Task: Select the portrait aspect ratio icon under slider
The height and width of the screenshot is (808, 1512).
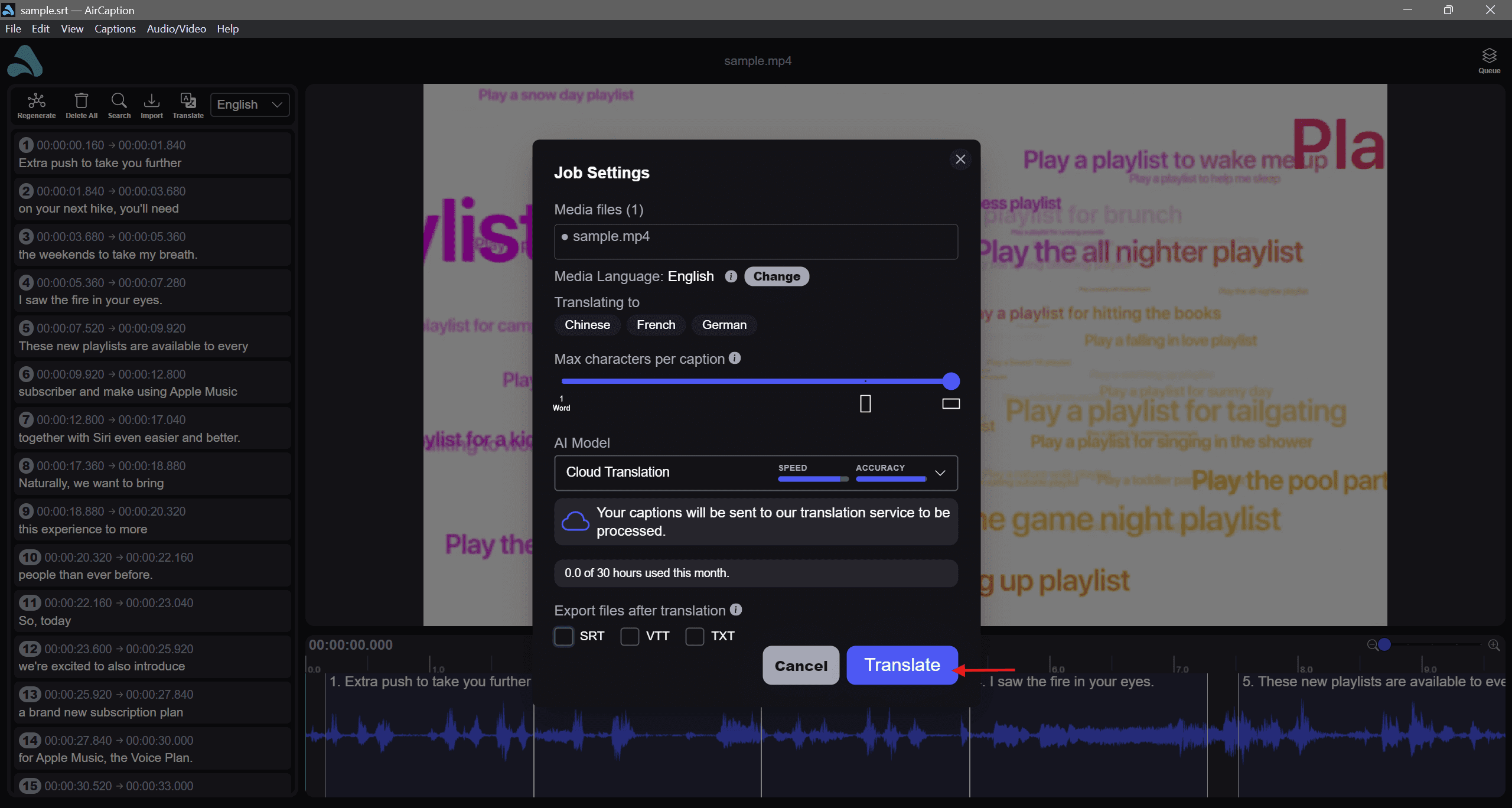Action: [865, 403]
